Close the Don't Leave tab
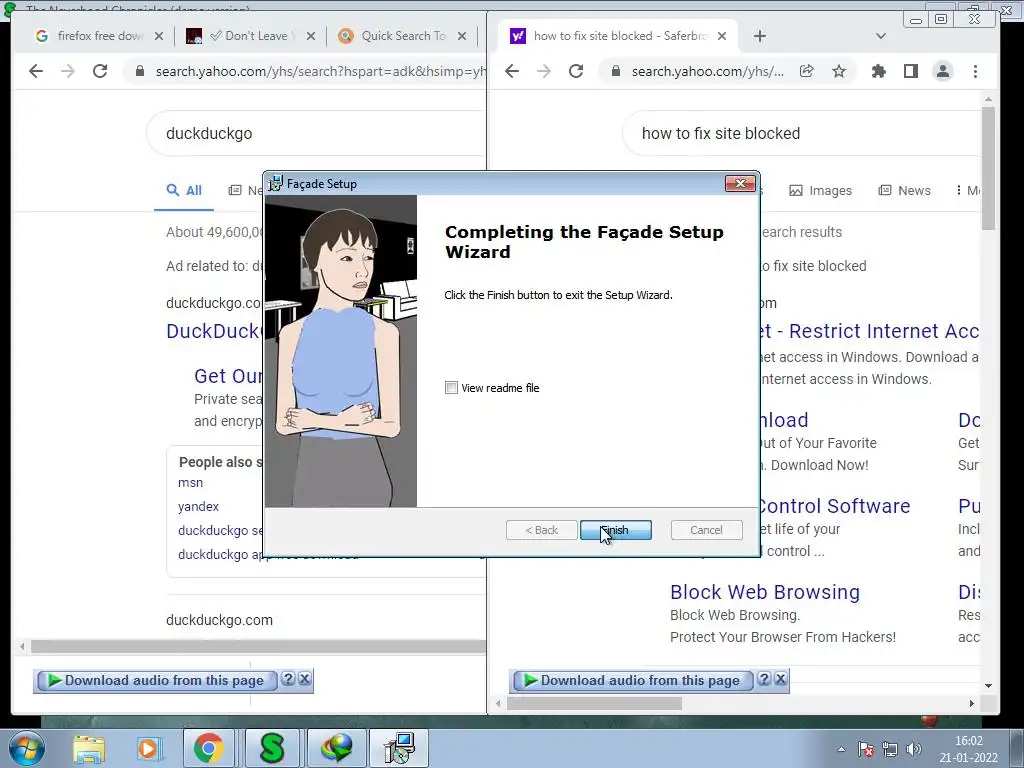 tap(311, 36)
